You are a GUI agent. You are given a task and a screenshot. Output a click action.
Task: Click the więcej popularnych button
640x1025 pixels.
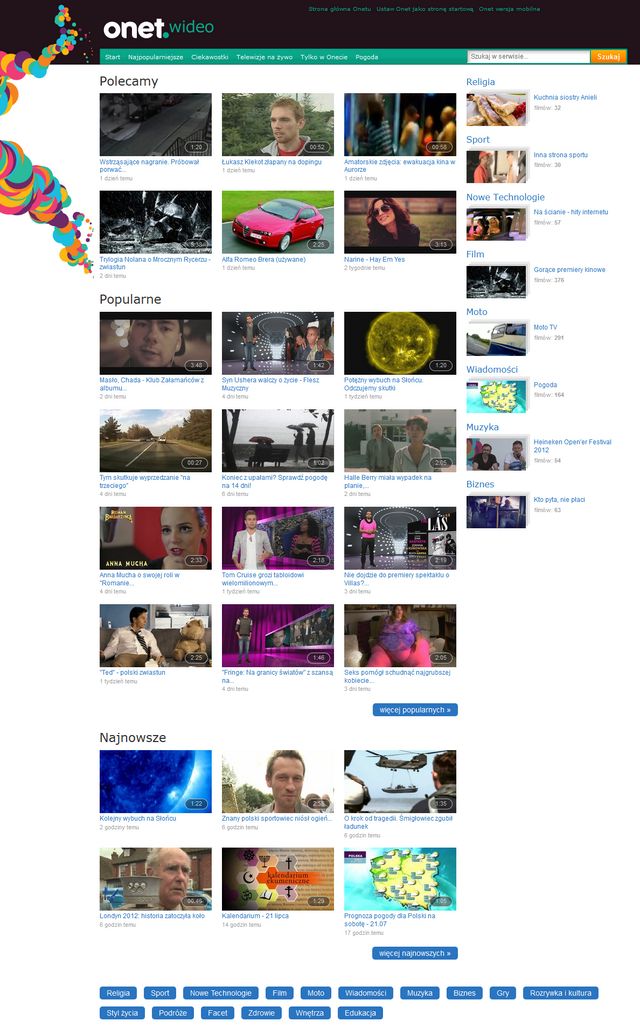tap(415, 710)
